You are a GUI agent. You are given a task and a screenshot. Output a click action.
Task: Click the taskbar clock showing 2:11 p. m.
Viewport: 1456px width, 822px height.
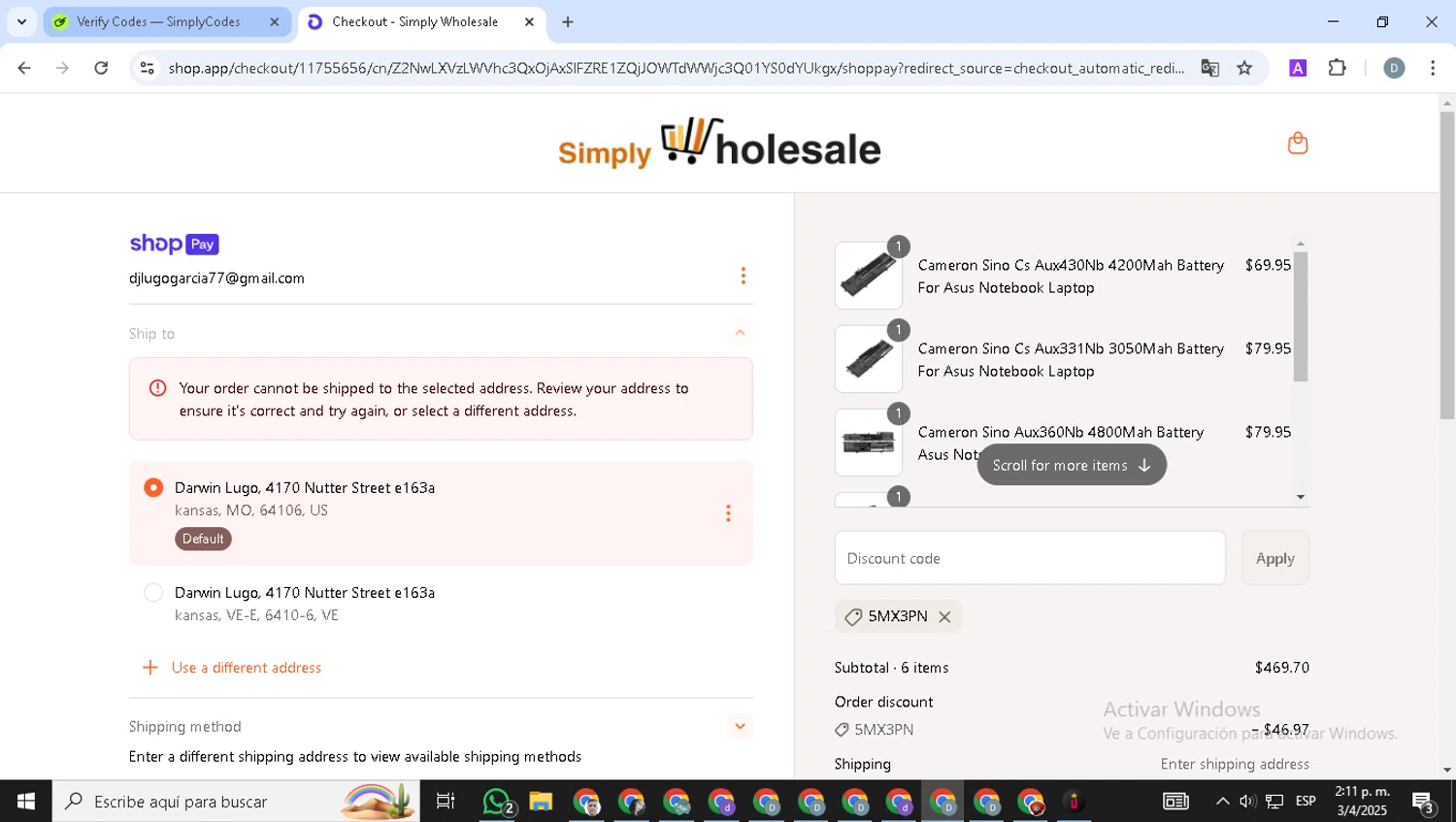[1362, 802]
